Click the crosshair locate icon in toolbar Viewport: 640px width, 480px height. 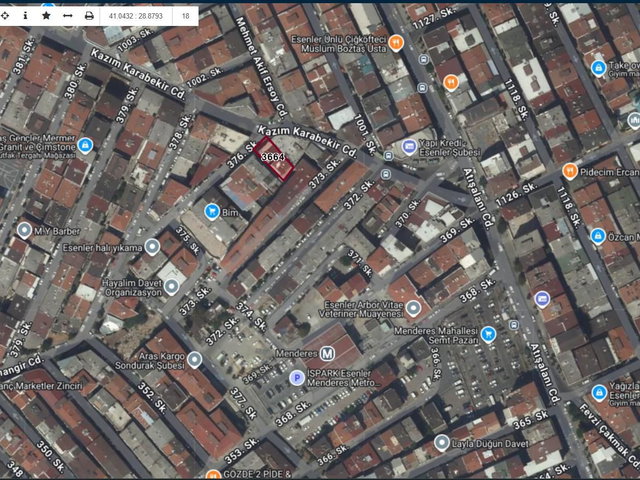click(x=5, y=16)
